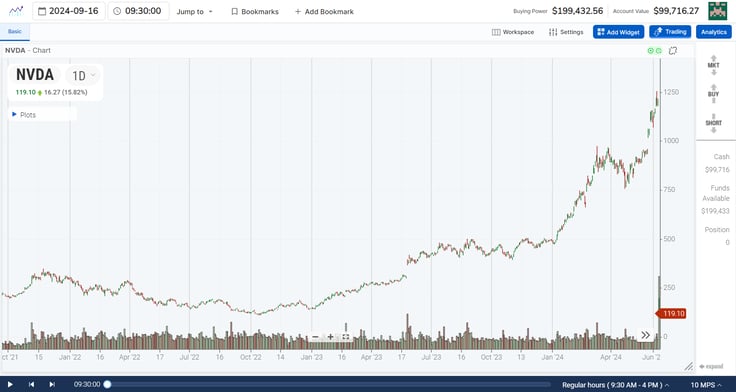Expand the Jump to dropdown
The height and width of the screenshot is (392, 736).
coord(194,11)
